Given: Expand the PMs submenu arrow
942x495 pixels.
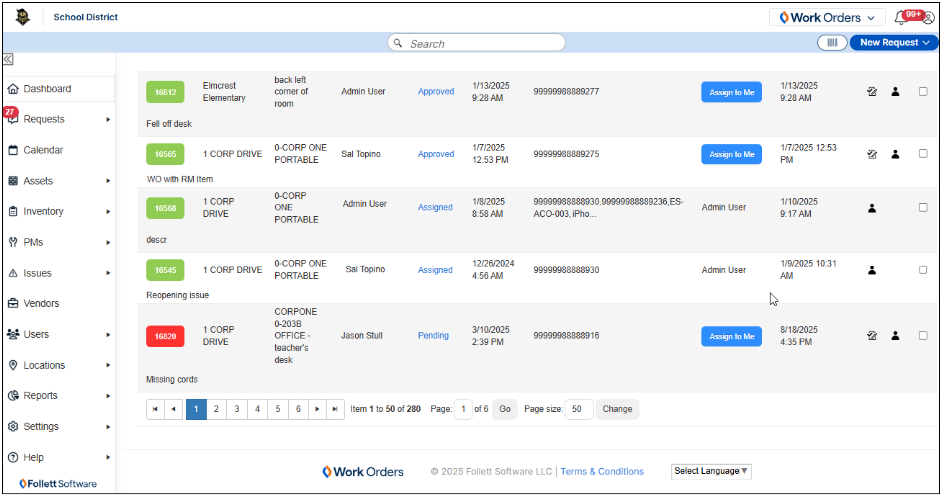Looking at the screenshot, I should [108, 243].
